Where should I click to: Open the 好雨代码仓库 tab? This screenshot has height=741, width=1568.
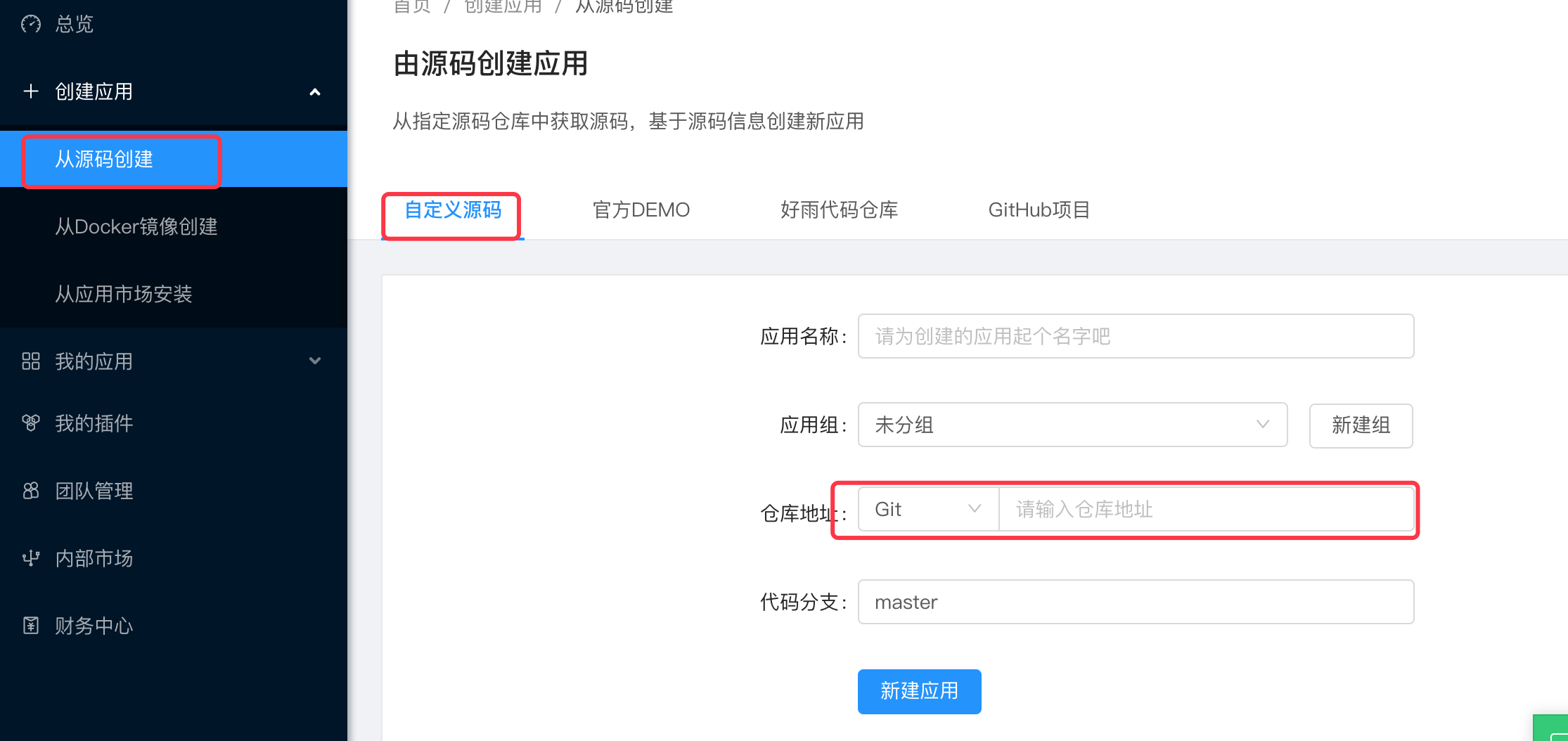839,210
